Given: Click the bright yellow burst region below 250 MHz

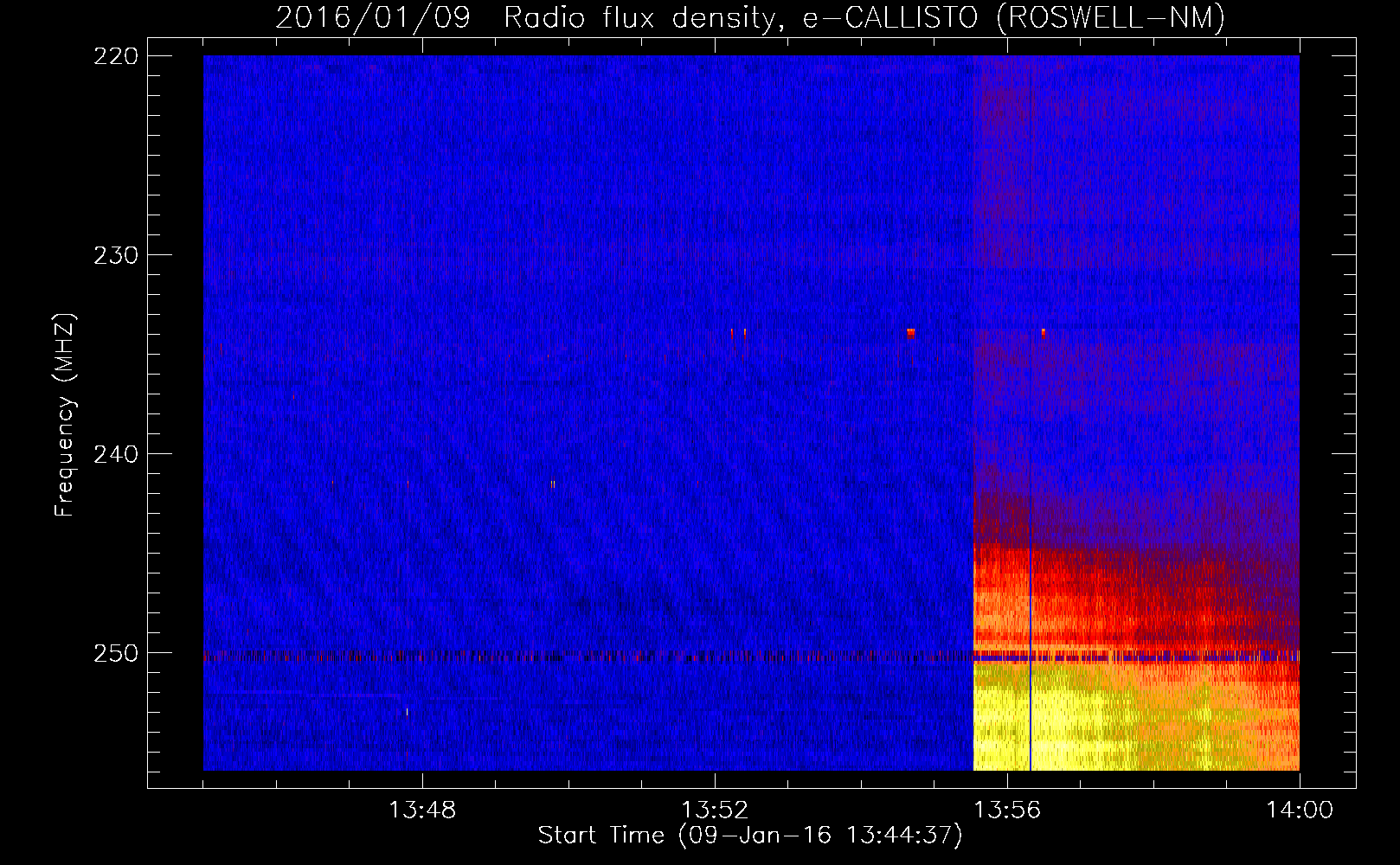Looking at the screenshot, I should [1136, 716].
